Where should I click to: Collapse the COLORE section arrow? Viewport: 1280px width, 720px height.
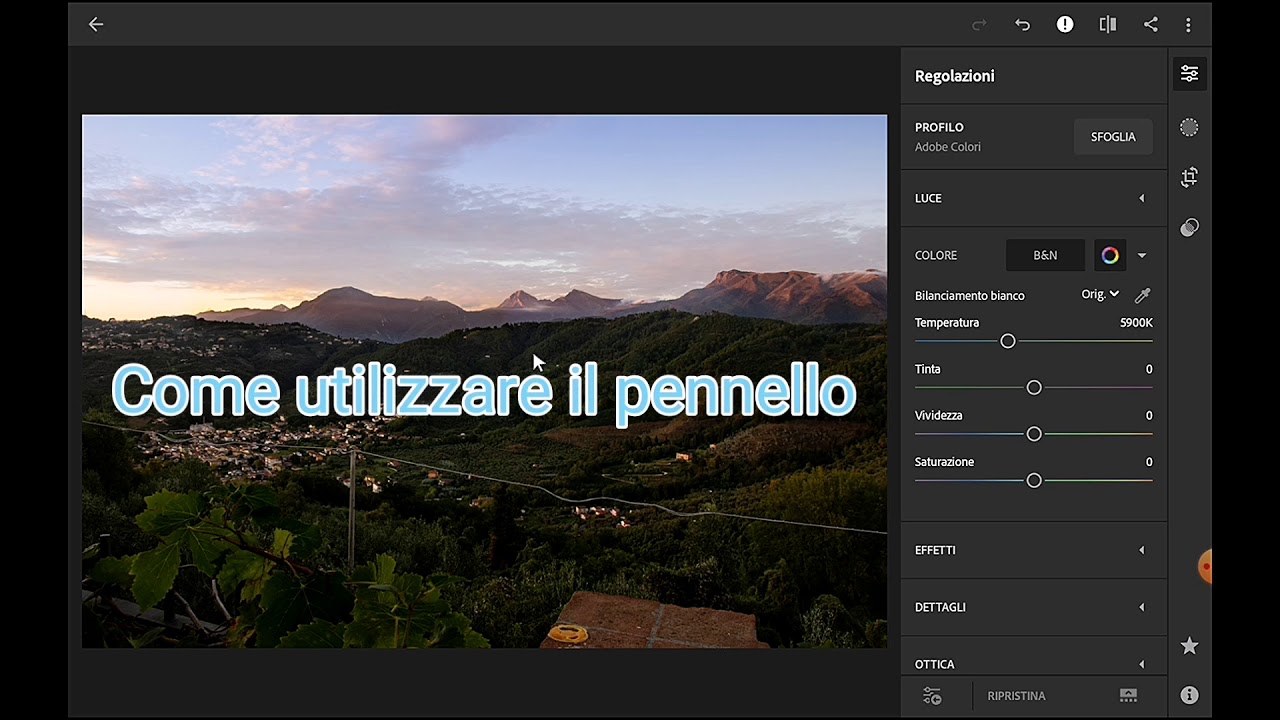[1142, 255]
